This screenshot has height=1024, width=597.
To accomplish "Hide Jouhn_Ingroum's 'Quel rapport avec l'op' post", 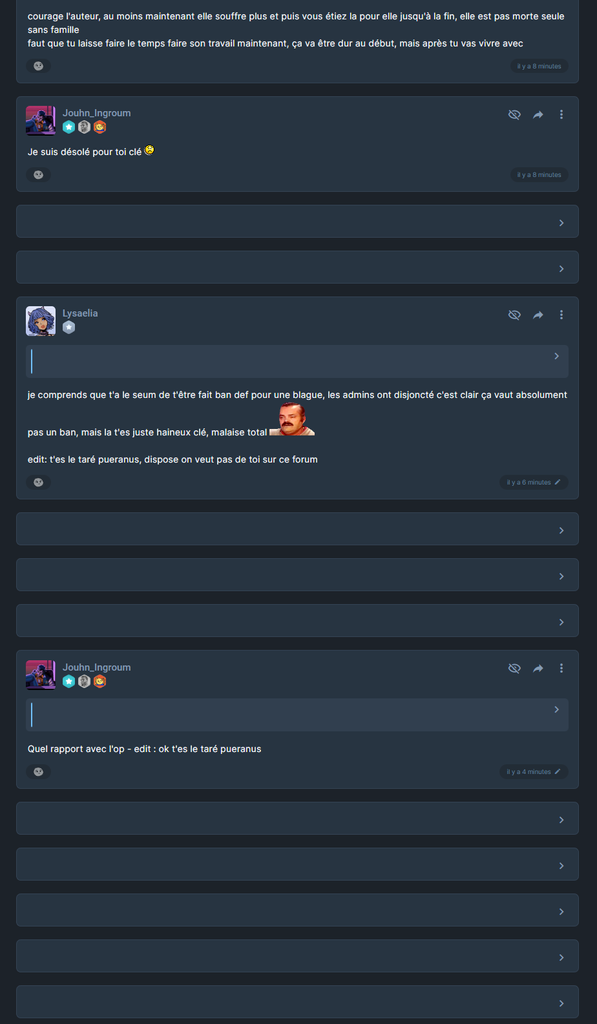I will pos(514,668).
